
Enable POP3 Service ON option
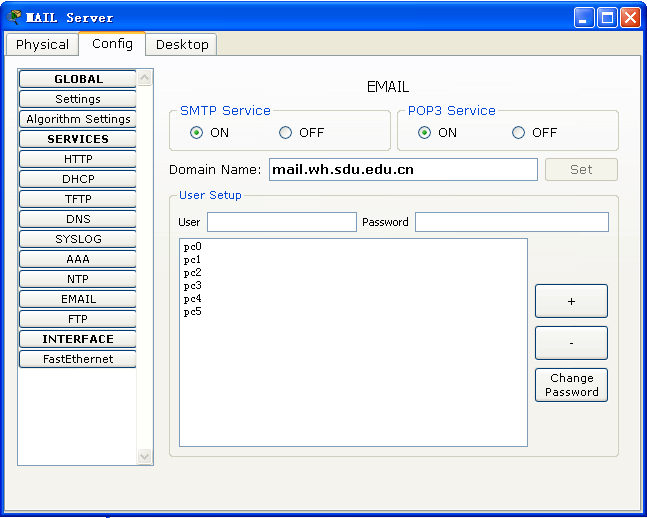pos(425,132)
